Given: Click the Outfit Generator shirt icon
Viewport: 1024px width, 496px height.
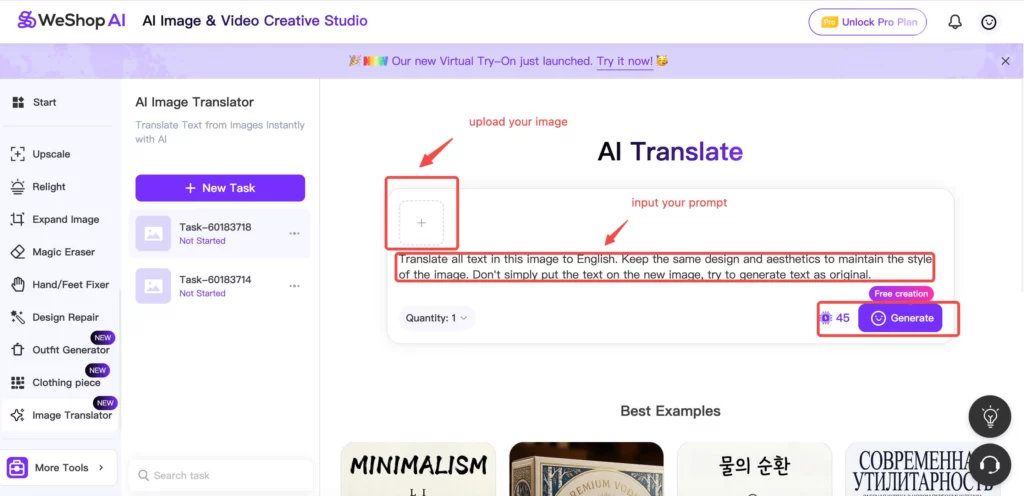Looking at the screenshot, I should pyautogui.click(x=18, y=350).
